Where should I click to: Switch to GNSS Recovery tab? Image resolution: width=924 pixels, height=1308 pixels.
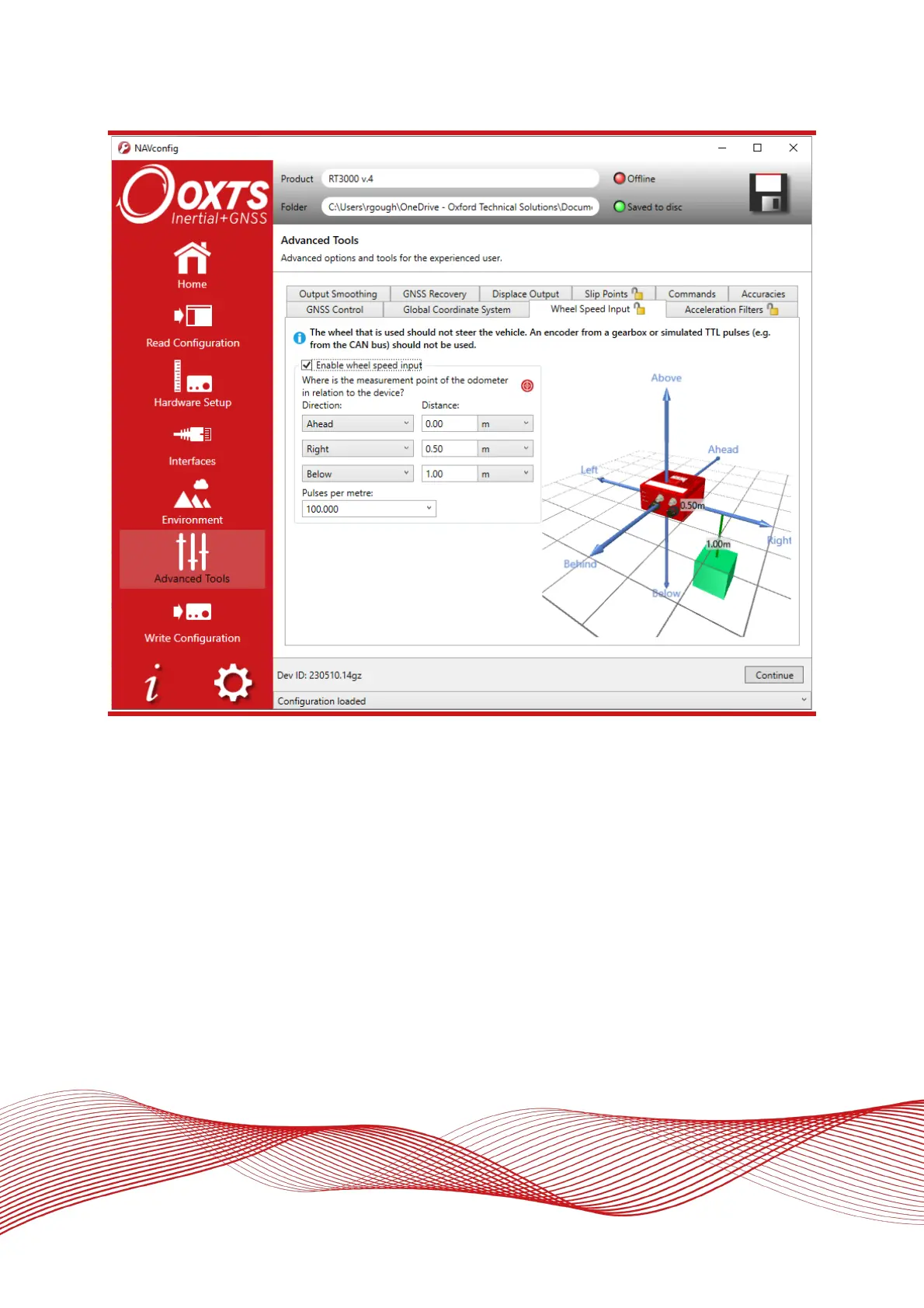(x=434, y=294)
